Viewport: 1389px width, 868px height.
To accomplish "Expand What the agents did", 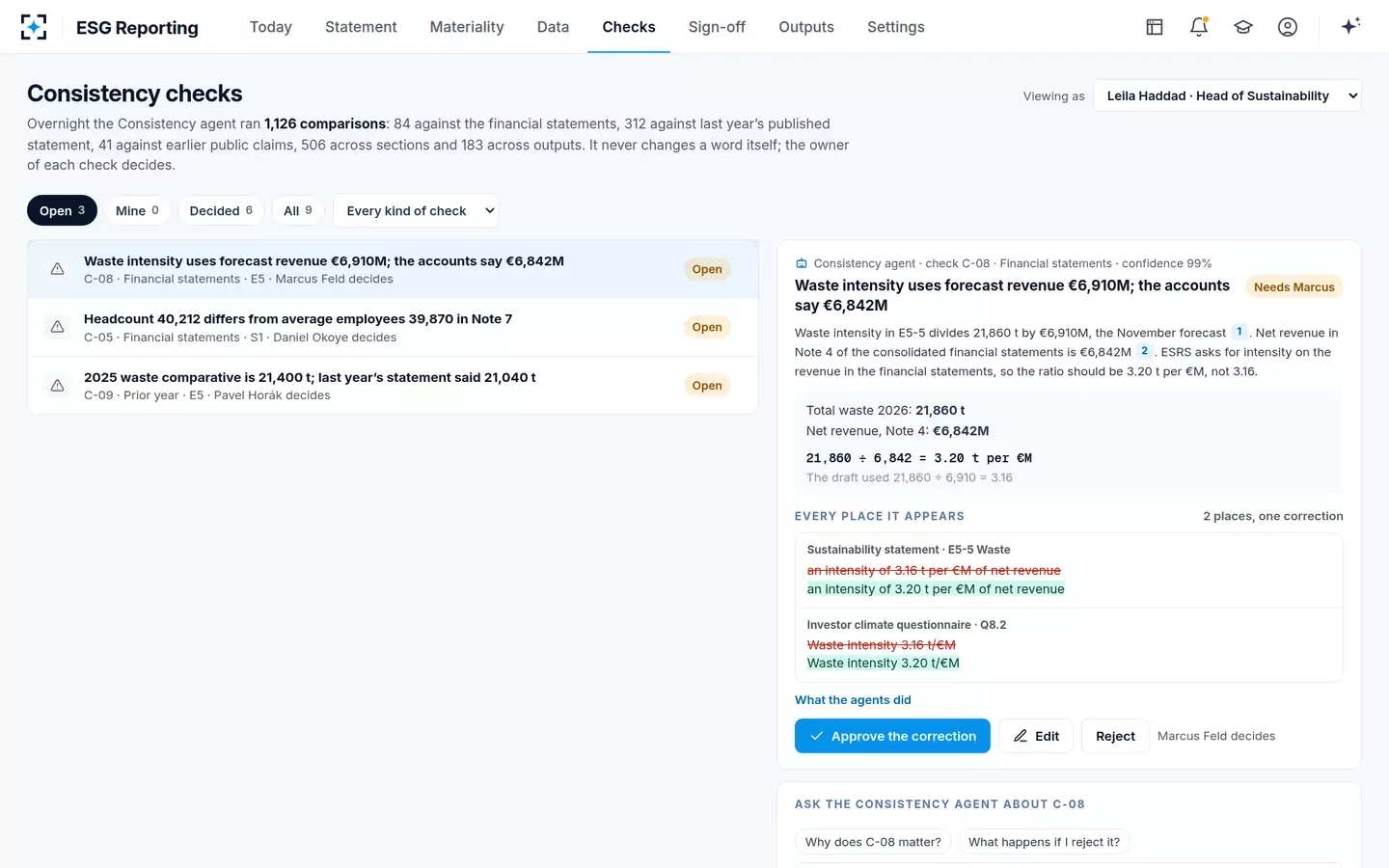I will coord(853,700).
